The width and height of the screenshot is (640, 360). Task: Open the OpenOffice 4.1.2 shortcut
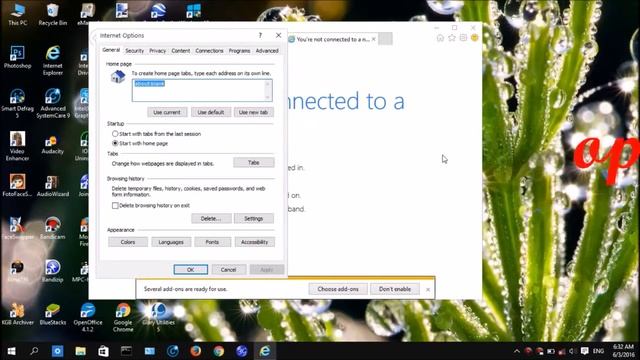pos(88,317)
